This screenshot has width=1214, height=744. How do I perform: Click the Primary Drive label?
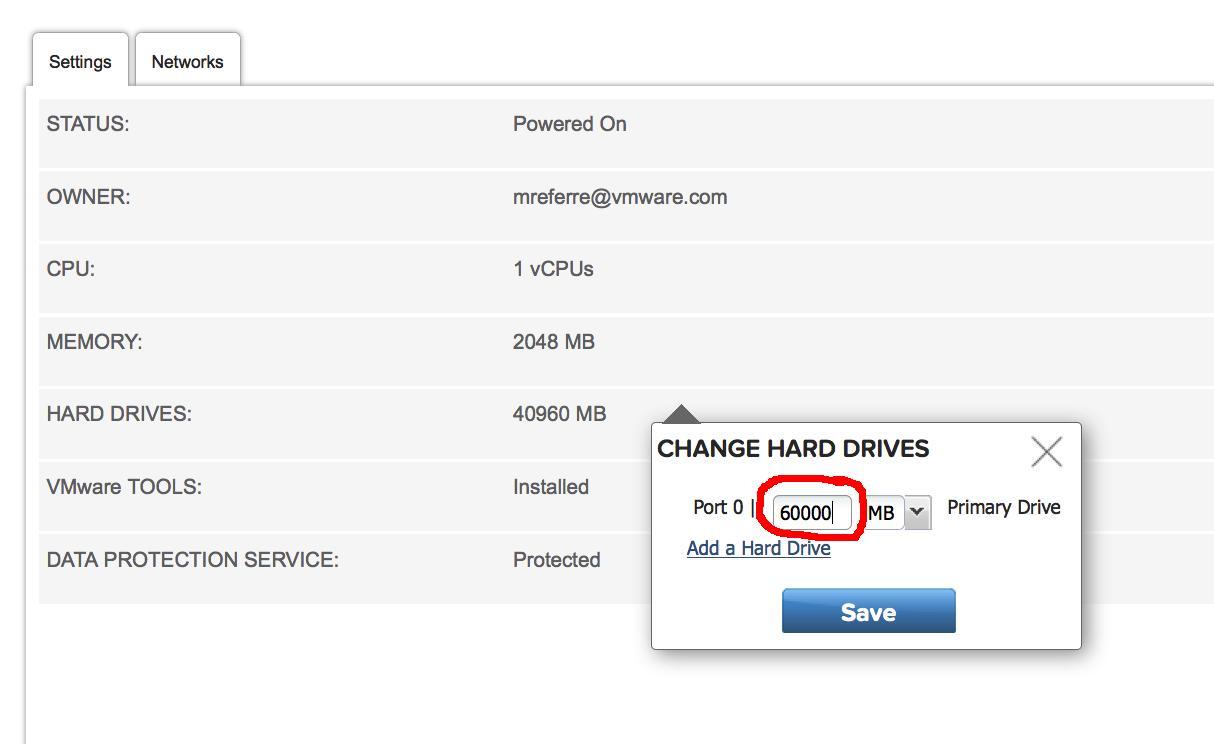(x=1004, y=507)
